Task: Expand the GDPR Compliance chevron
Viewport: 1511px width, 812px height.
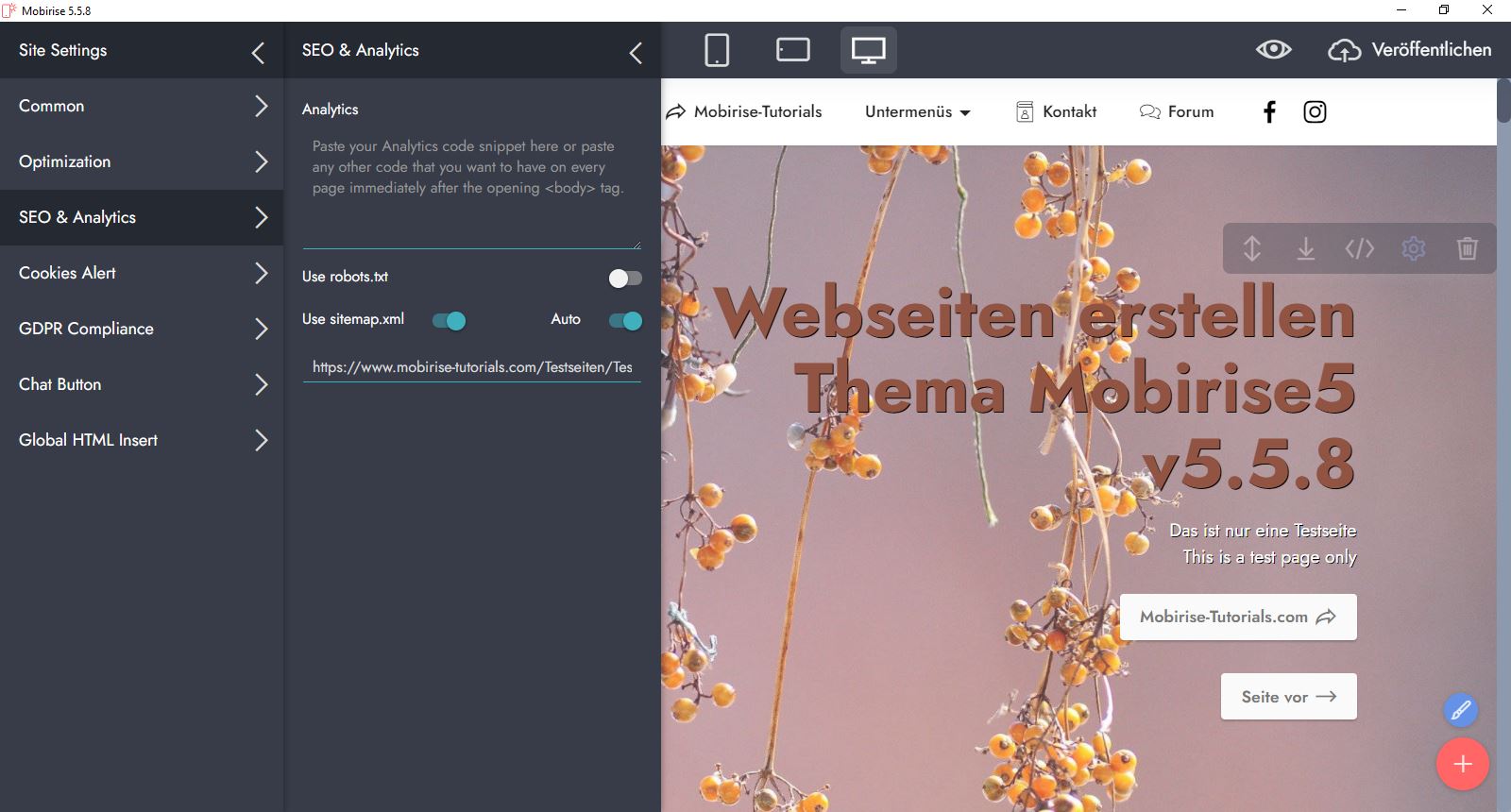Action: click(x=262, y=329)
